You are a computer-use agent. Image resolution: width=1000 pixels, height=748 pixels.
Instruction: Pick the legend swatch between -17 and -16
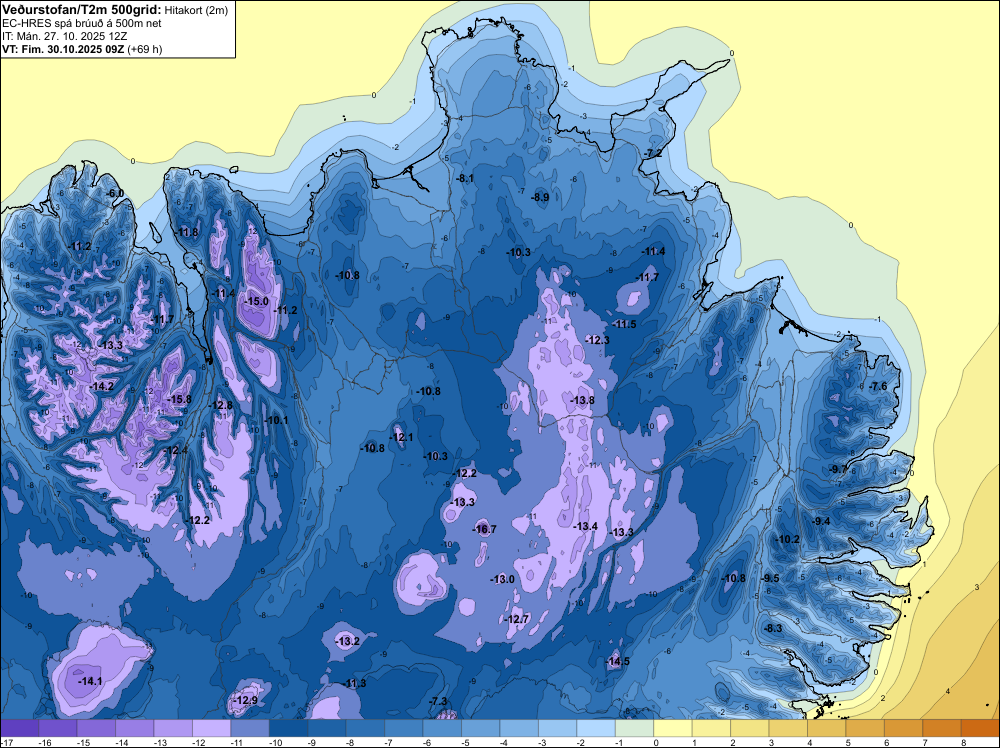(x=20, y=728)
